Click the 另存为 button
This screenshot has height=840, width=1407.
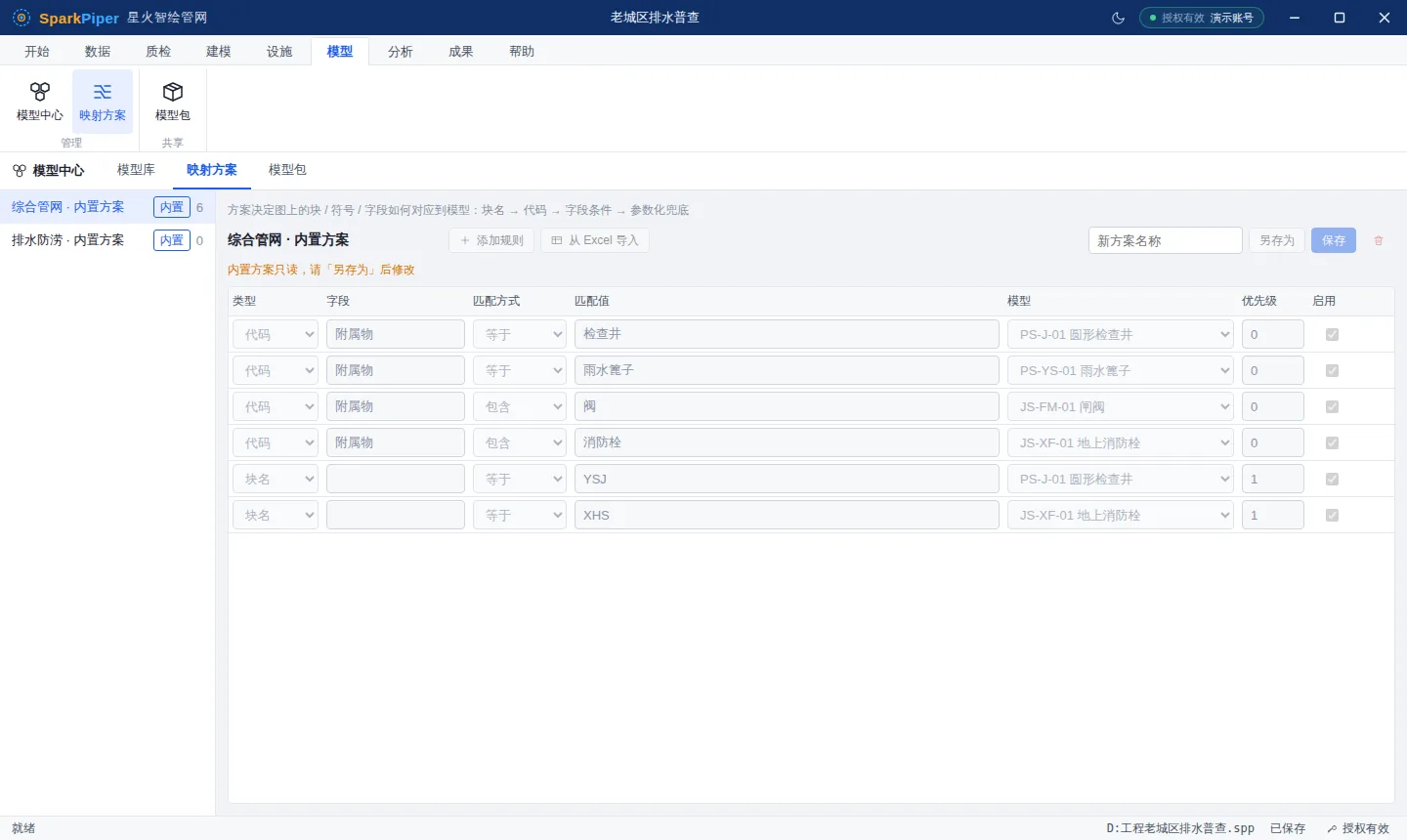[1277, 240]
